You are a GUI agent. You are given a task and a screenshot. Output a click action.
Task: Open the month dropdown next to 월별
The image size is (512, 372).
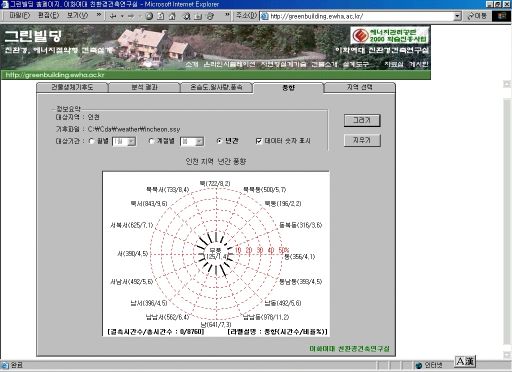(x=132, y=142)
